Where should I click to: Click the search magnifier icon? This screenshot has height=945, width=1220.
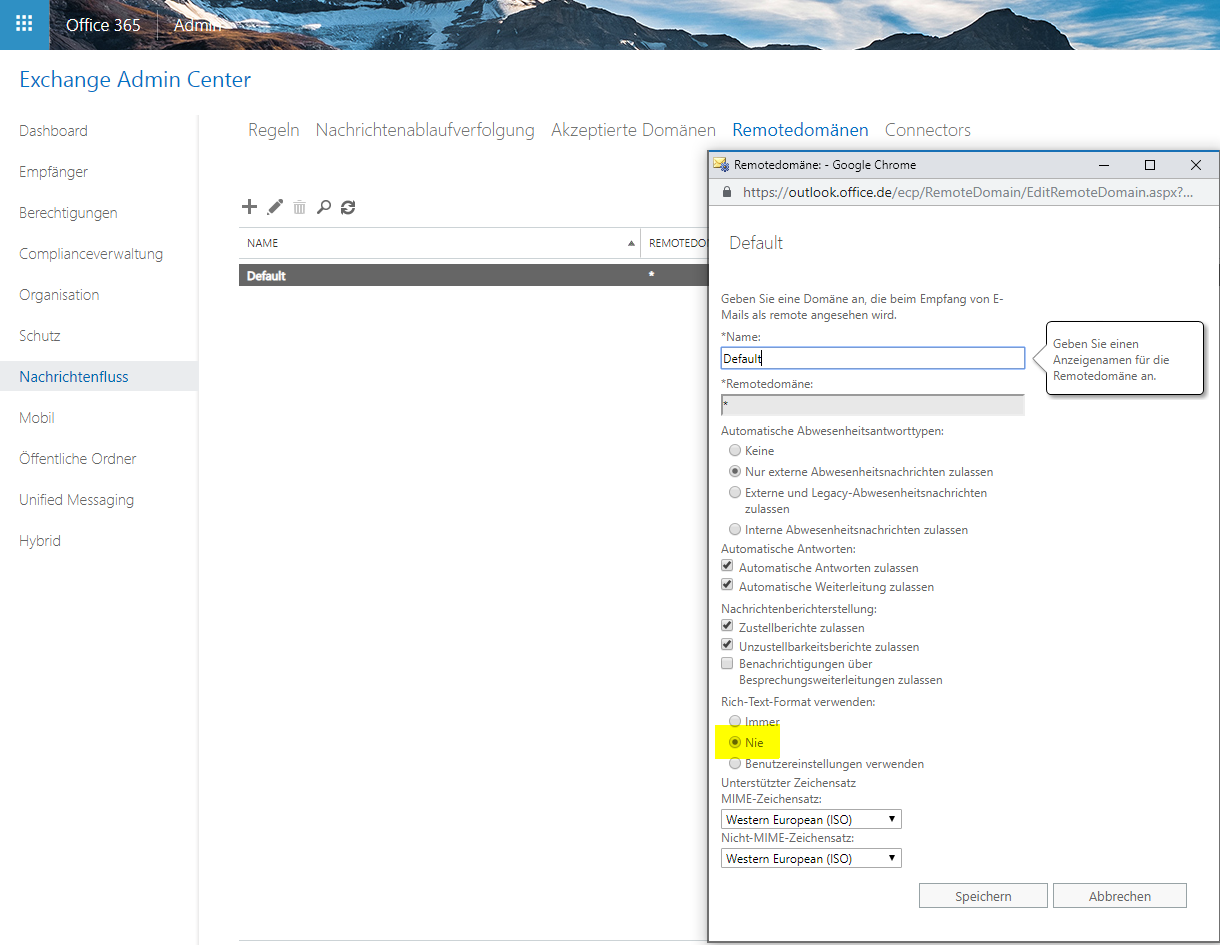click(x=323, y=207)
